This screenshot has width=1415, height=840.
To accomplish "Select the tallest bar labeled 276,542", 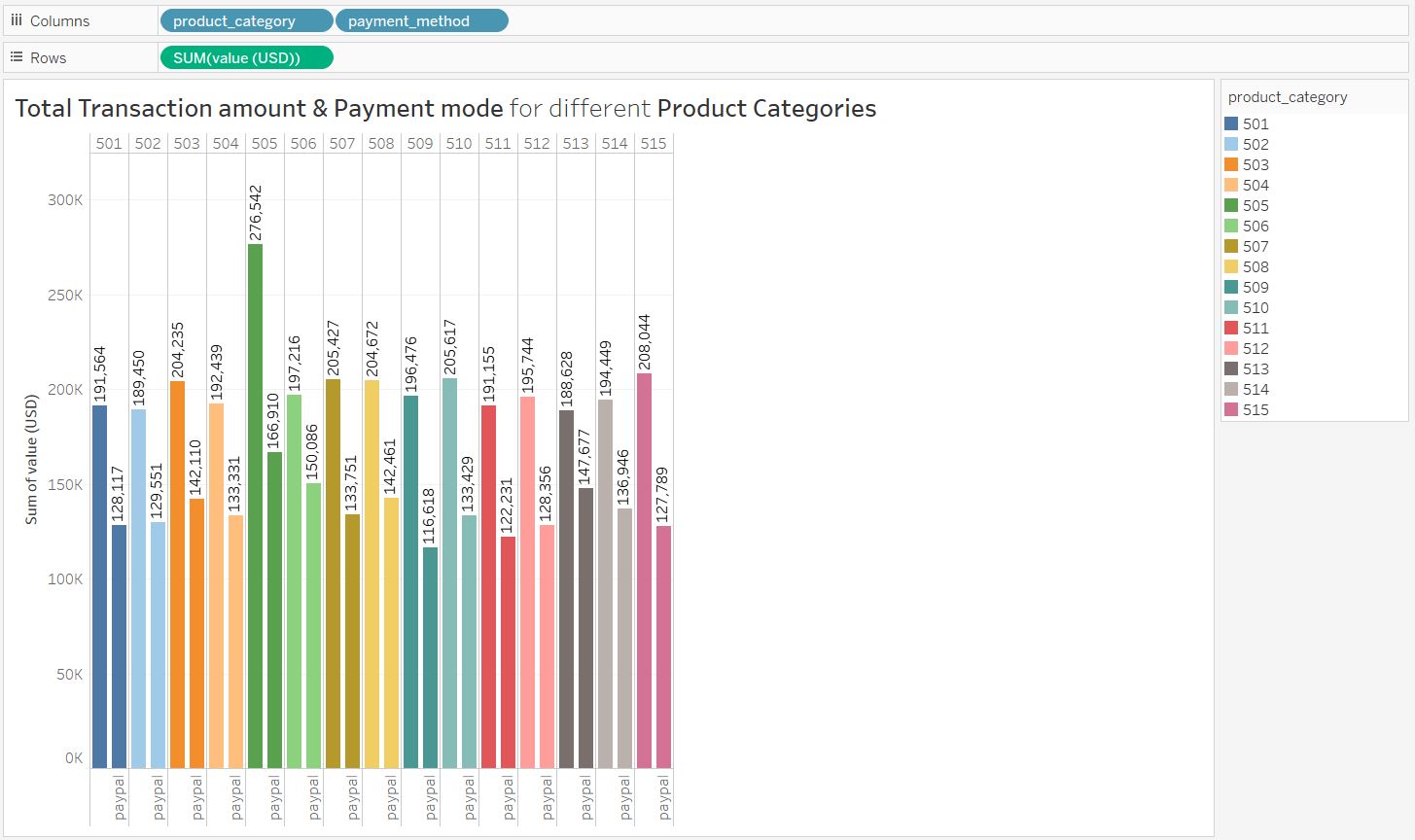I will (x=255, y=506).
